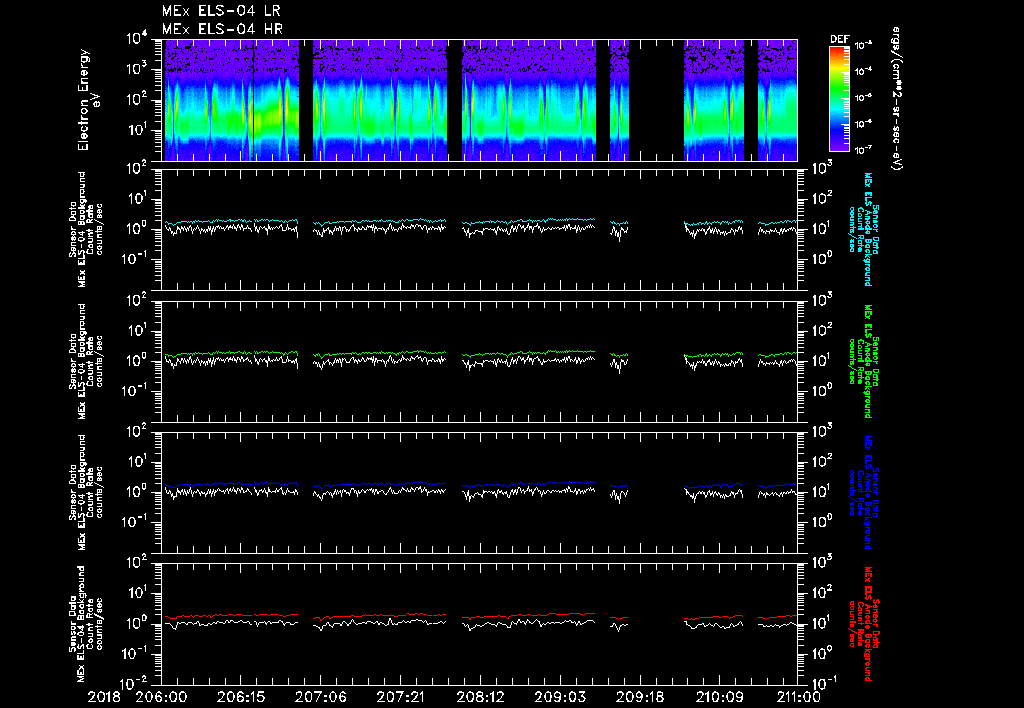This screenshot has width=1024, height=708.
Task: Click the "Electron Energy eV" axis label
Action: [x=88, y=100]
